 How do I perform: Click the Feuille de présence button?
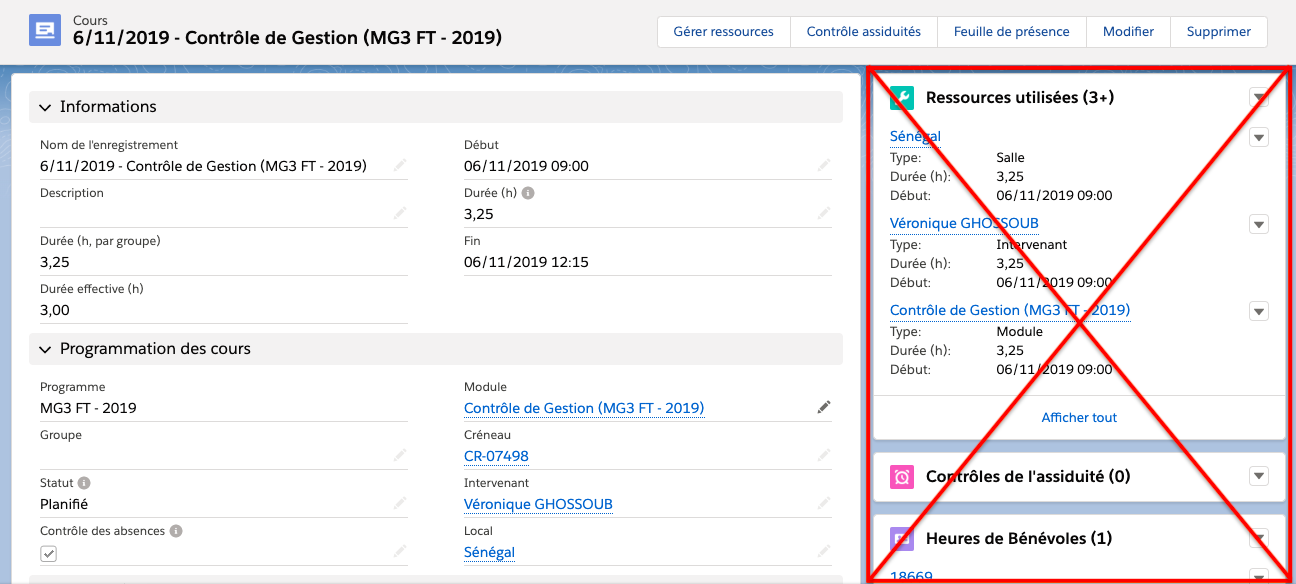click(1011, 31)
